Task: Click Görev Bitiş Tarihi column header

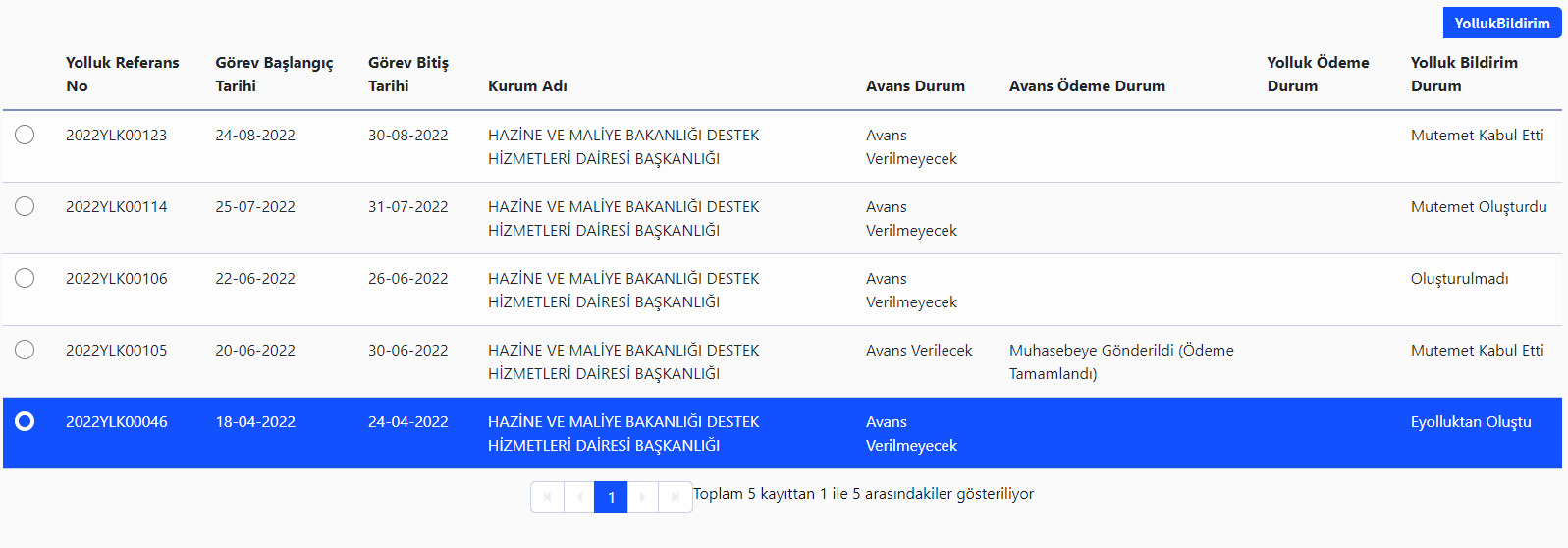Action: pyautogui.click(x=407, y=74)
